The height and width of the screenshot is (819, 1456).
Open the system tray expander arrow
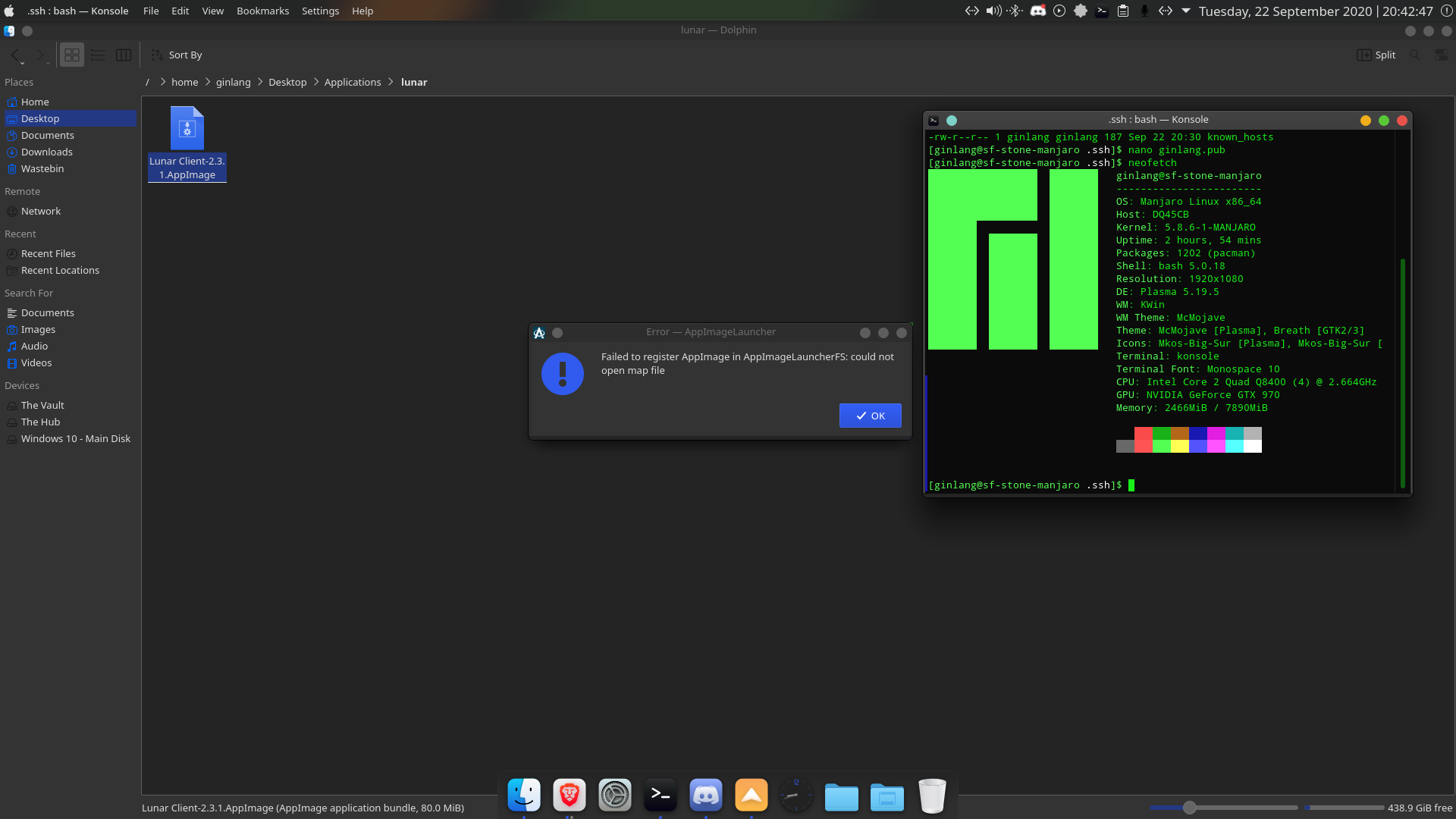coord(1185,11)
